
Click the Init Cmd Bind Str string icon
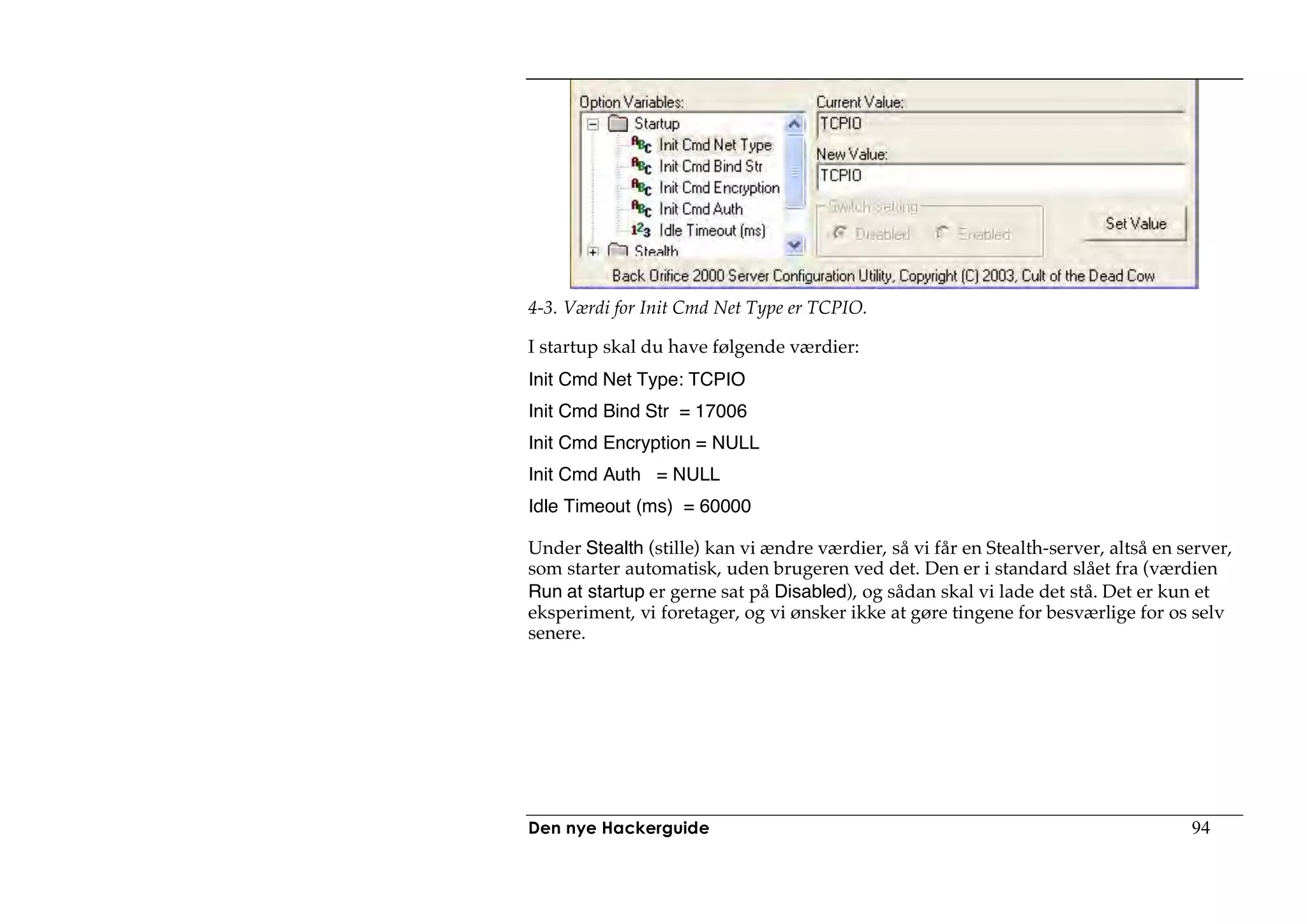click(x=641, y=166)
